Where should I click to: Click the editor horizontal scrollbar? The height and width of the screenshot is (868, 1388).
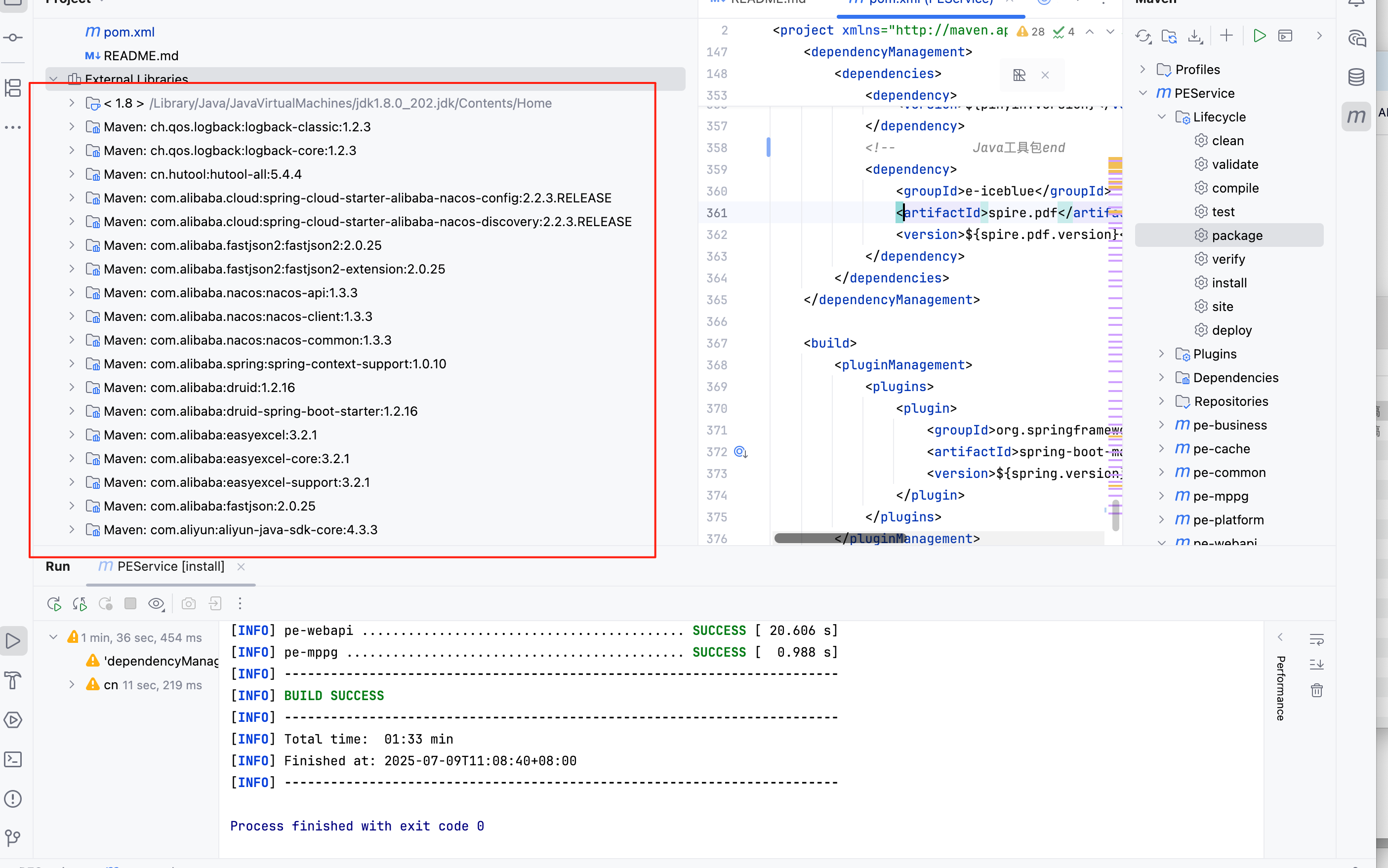pyautogui.click(x=838, y=538)
